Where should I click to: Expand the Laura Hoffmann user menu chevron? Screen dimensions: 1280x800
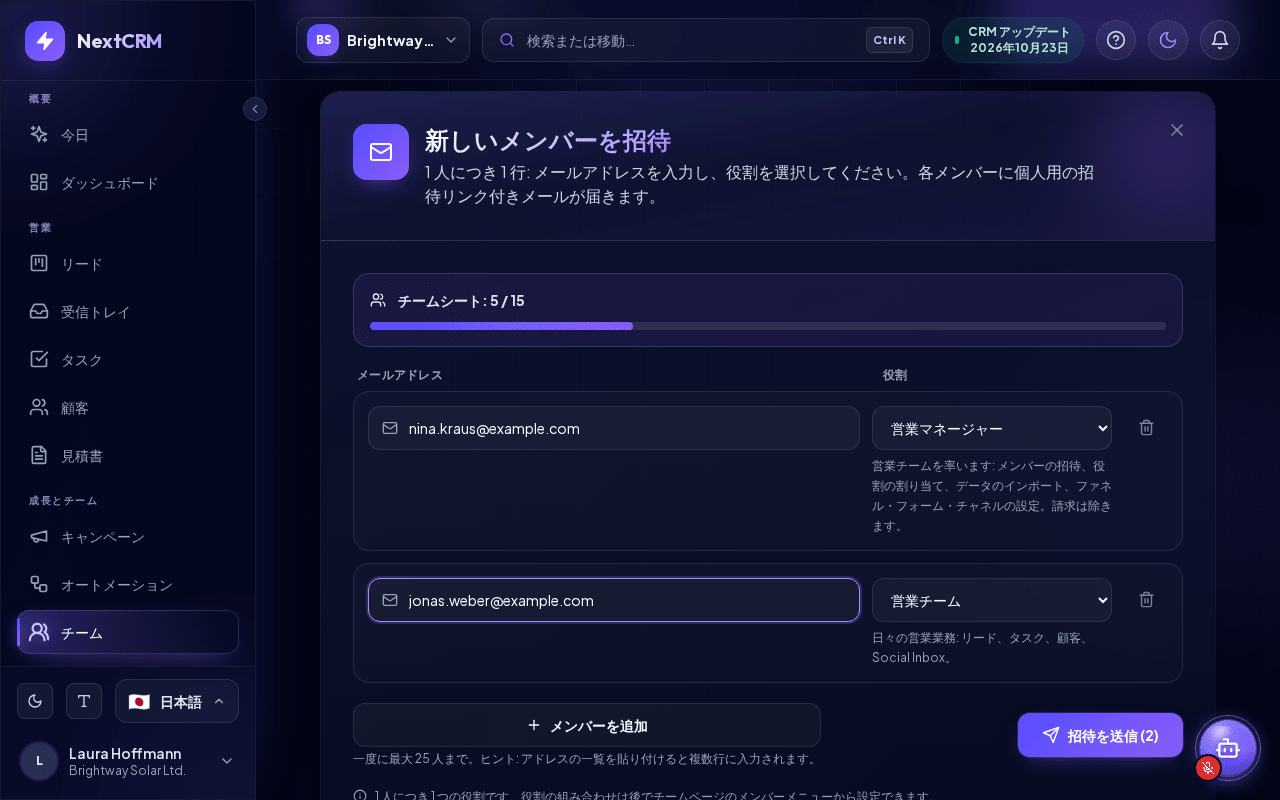pyautogui.click(x=227, y=761)
